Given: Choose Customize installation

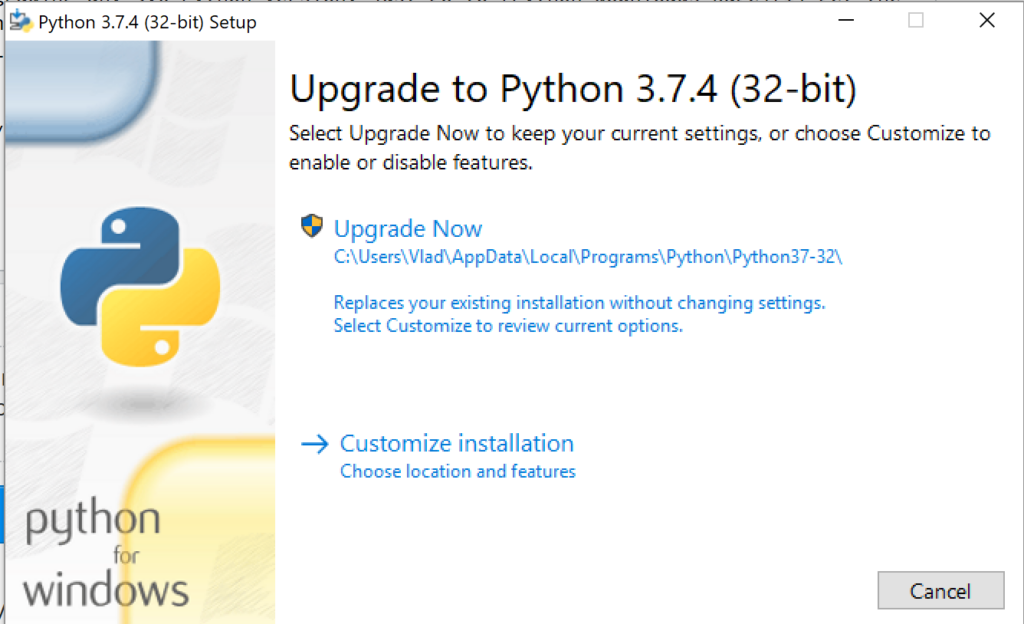Looking at the screenshot, I should click(x=457, y=443).
